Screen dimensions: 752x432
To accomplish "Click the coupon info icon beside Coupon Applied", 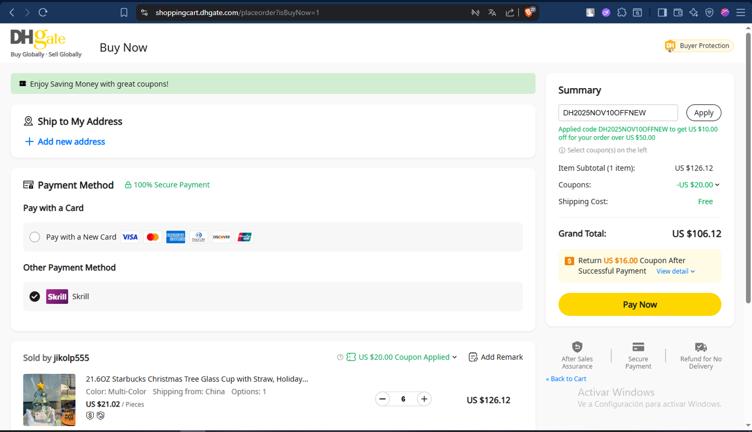I will 340,357.
